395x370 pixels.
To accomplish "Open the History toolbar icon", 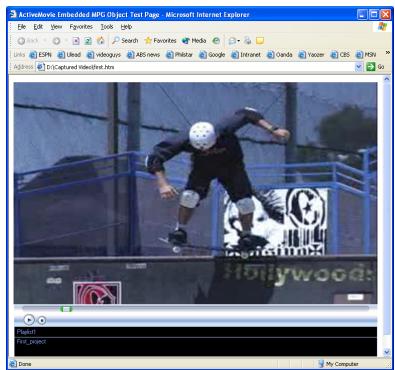I will 216,41.
